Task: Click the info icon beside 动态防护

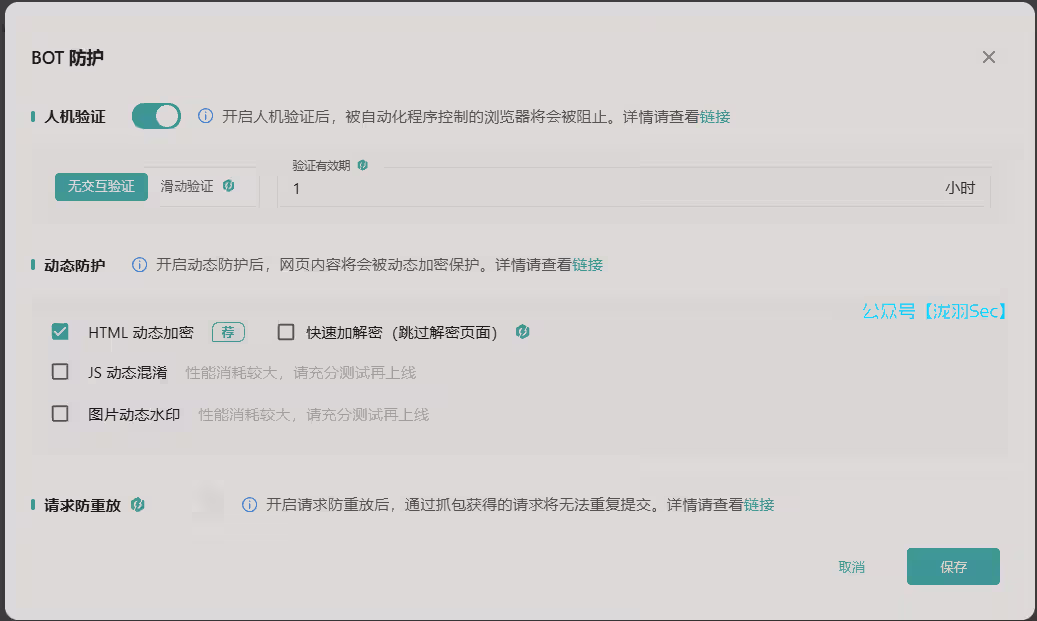Action: coord(137,265)
